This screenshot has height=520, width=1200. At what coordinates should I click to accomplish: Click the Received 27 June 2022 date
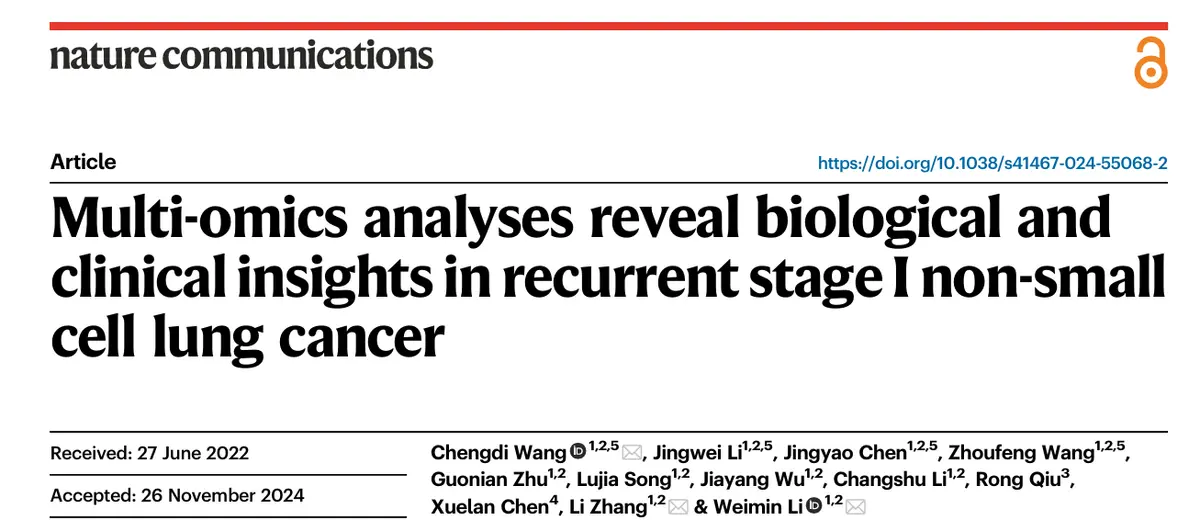(149, 453)
